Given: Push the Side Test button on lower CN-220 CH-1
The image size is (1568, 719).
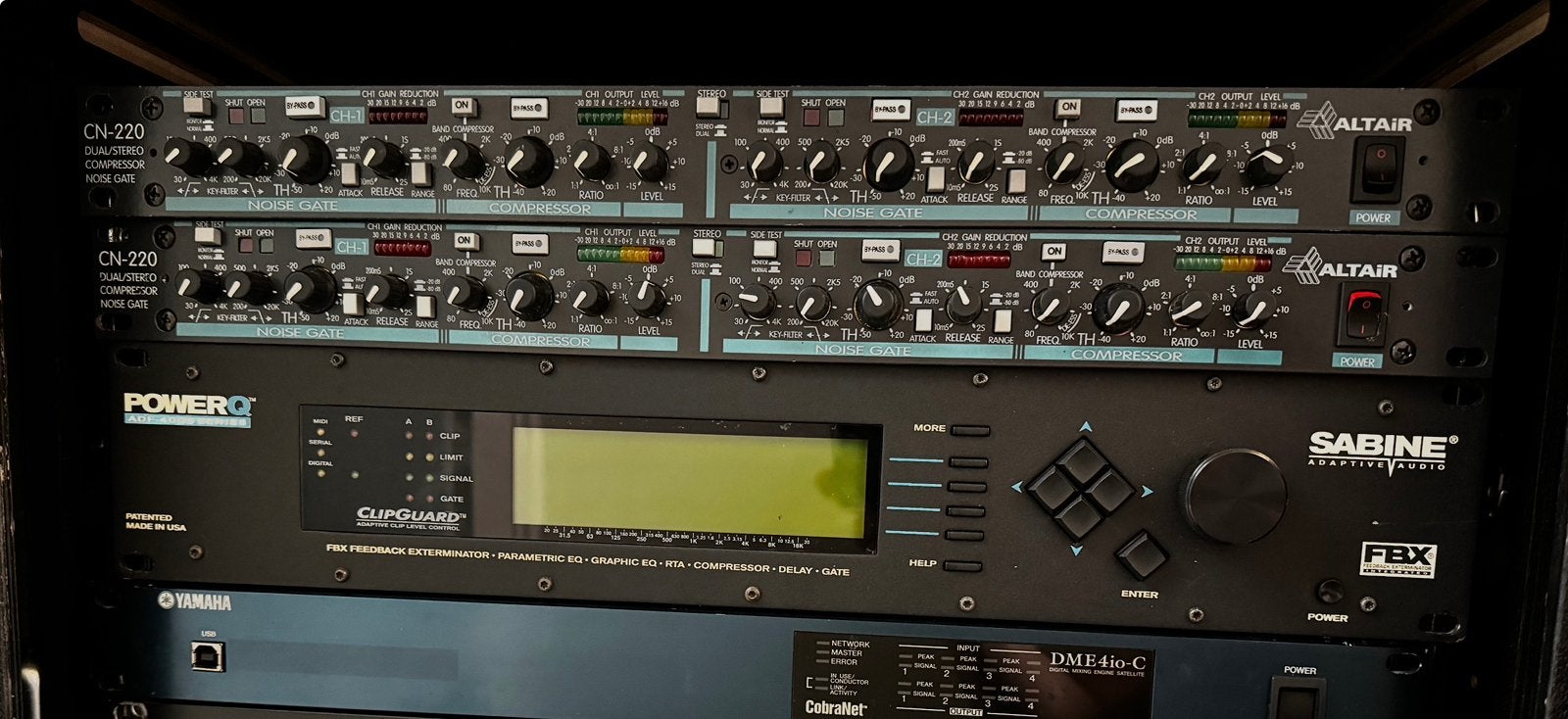Looking at the screenshot, I should [209, 235].
